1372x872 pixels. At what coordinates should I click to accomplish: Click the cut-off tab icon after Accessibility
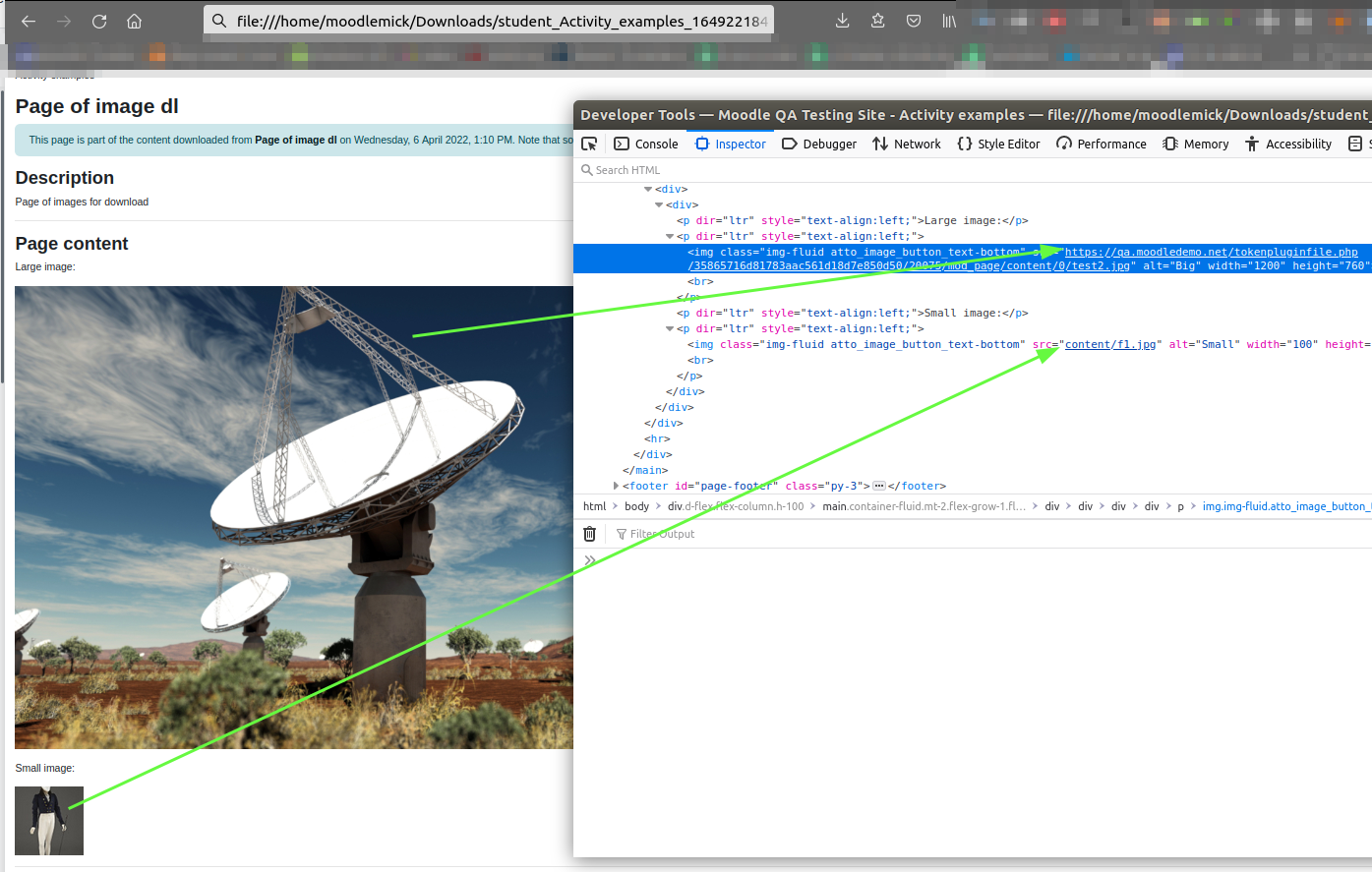coord(1355,144)
